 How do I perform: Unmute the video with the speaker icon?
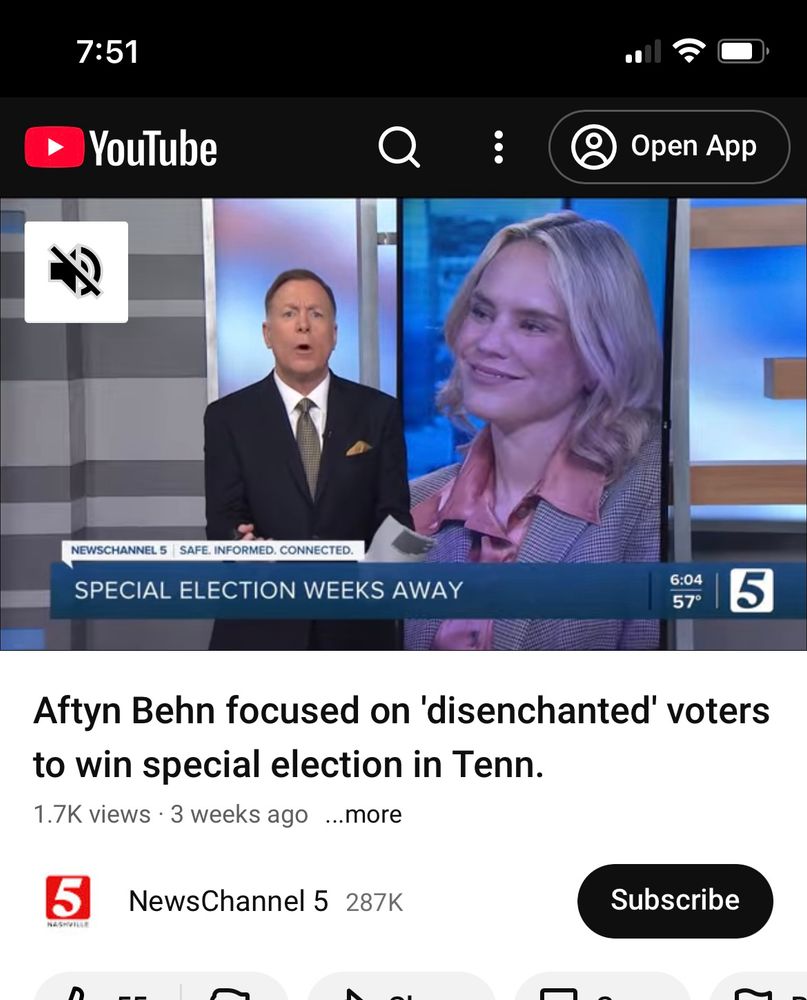click(76, 272)
